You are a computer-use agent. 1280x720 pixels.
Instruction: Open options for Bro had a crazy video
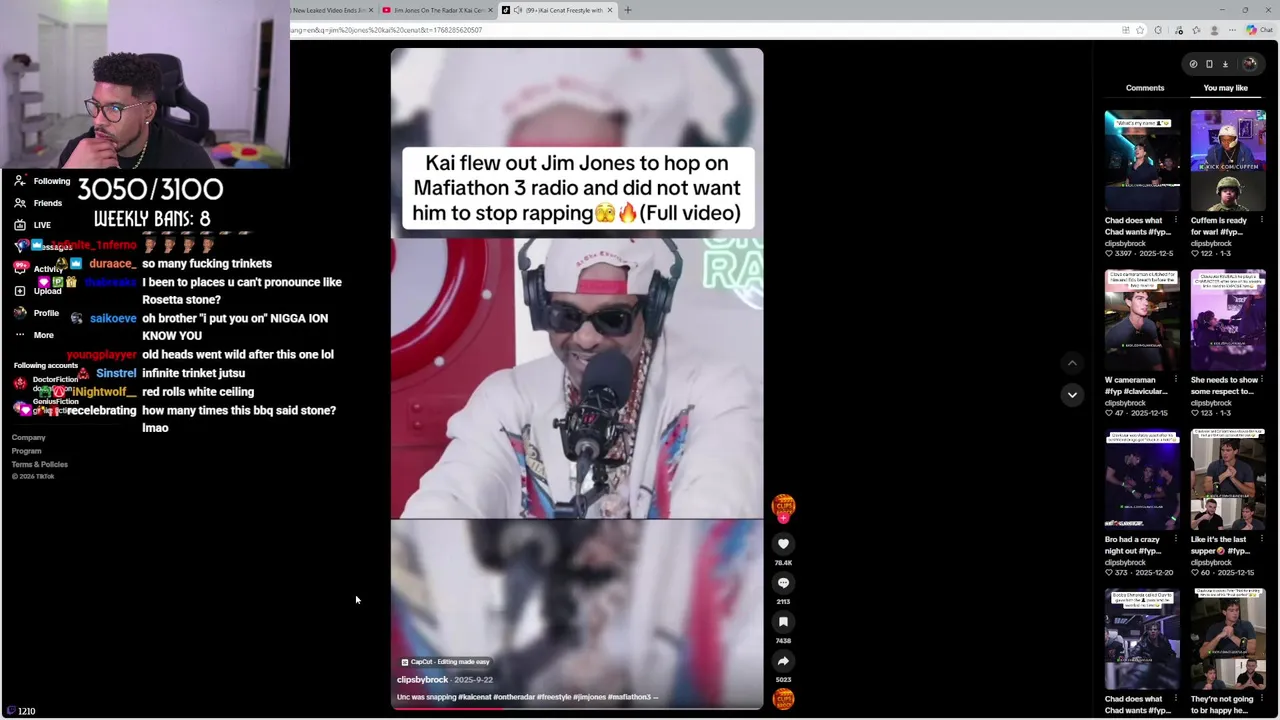click(1175, 539)
